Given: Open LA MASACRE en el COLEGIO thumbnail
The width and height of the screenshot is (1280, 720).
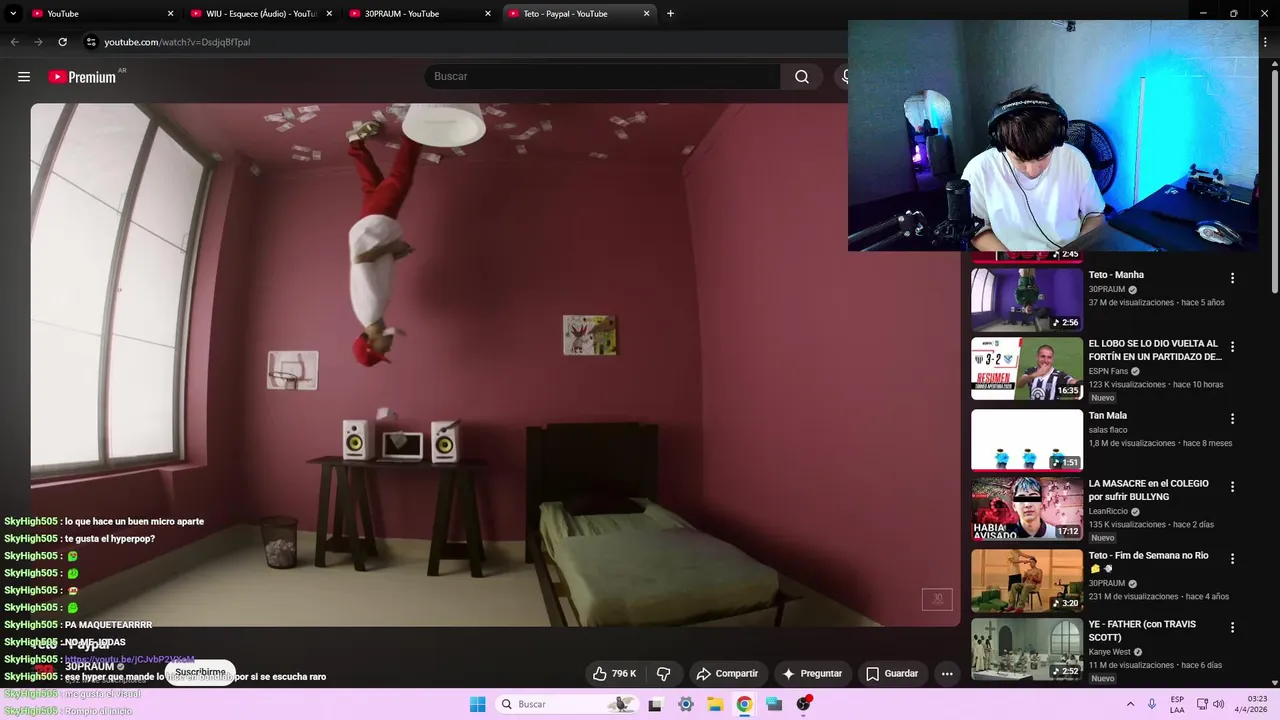Looking at the screenshot, I should tap(1027, 509).
